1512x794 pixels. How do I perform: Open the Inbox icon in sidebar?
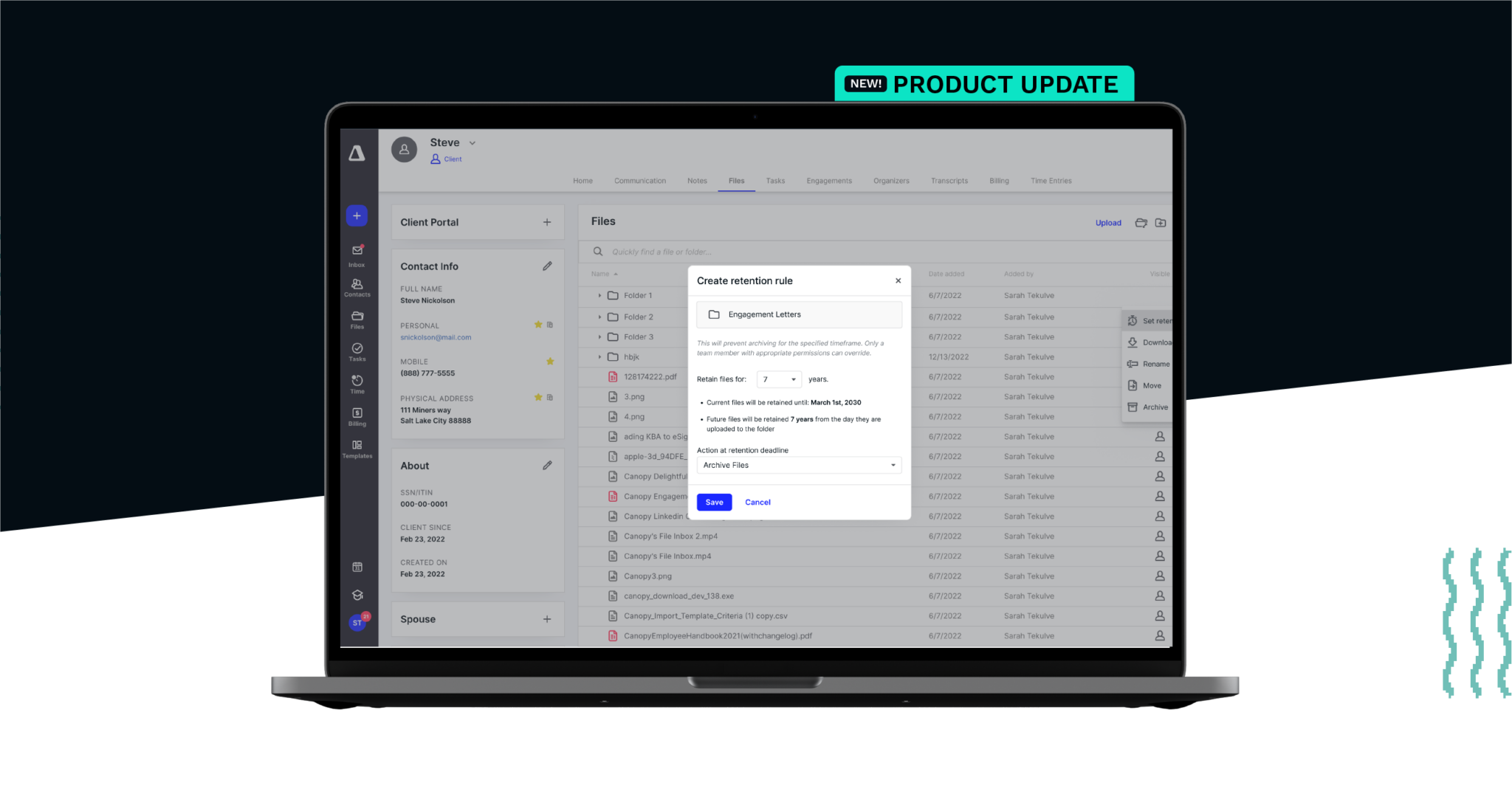pos(357,255)
